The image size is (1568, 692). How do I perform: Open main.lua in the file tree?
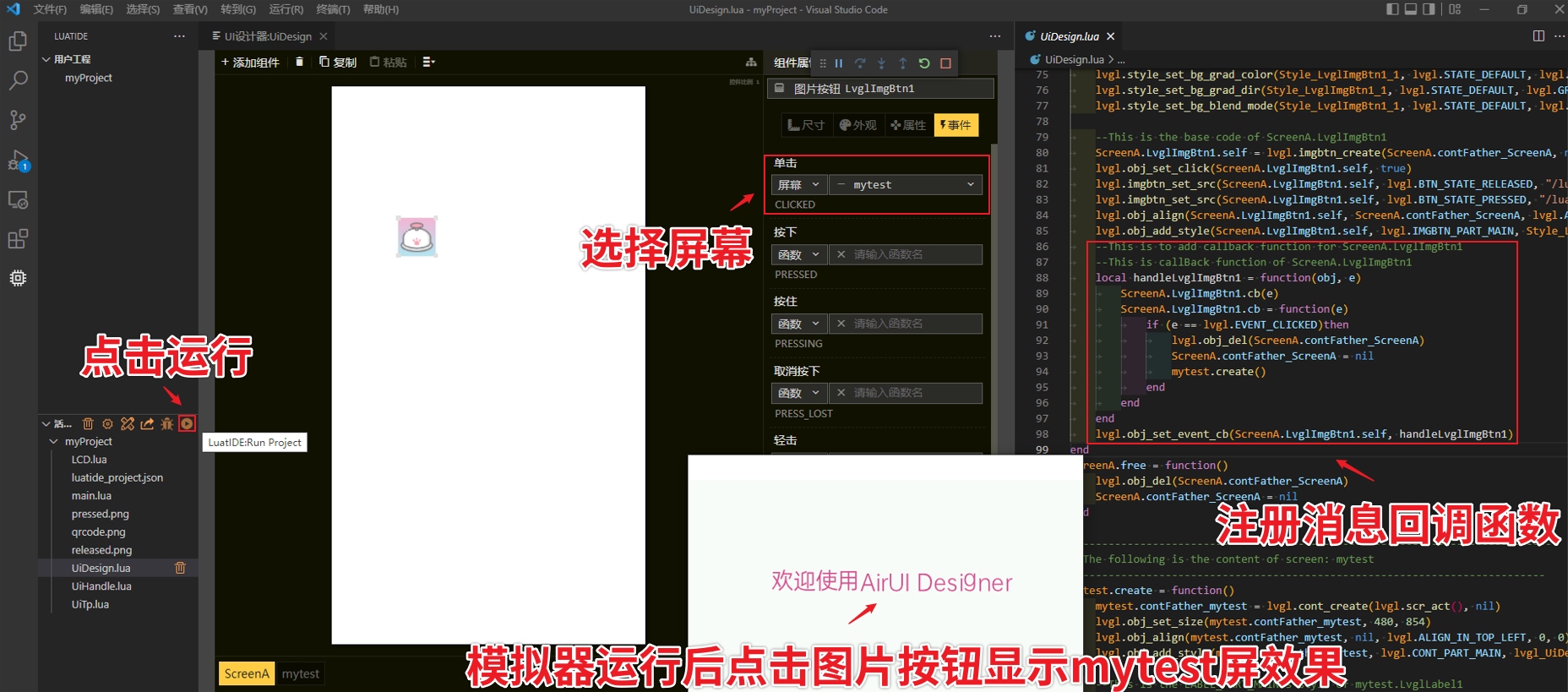pyautogui.click(x=91, y=495)
